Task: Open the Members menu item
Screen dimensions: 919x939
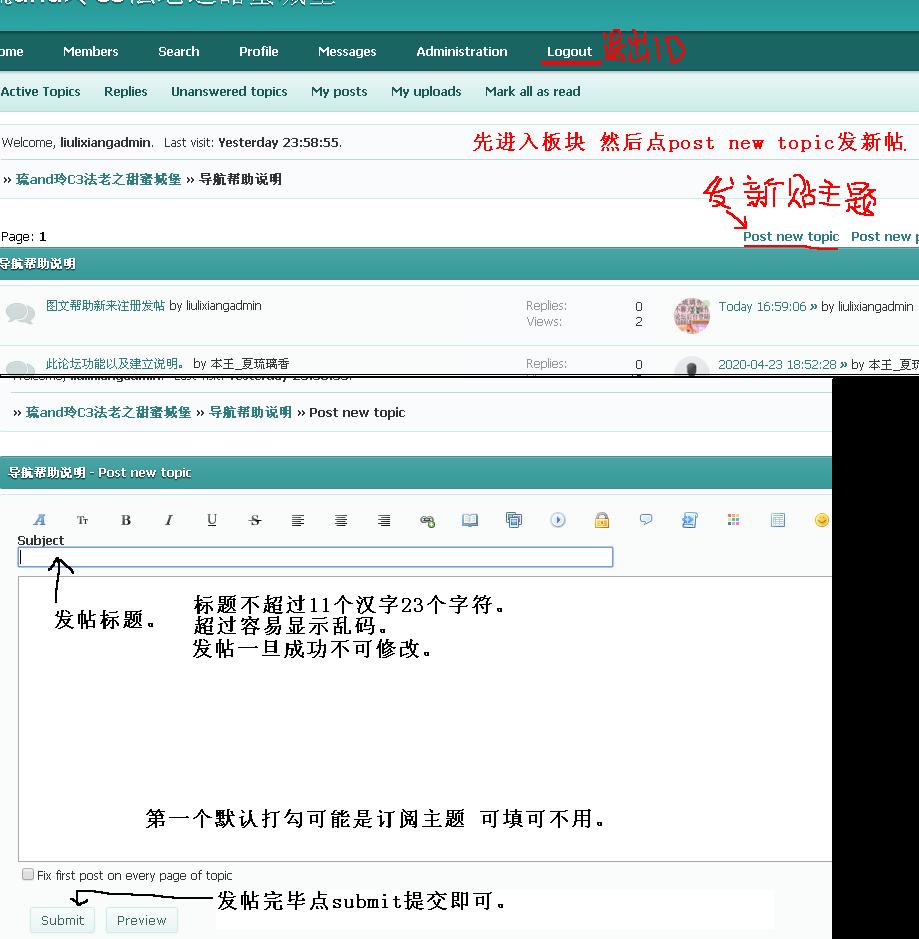Action: (90, 52)
